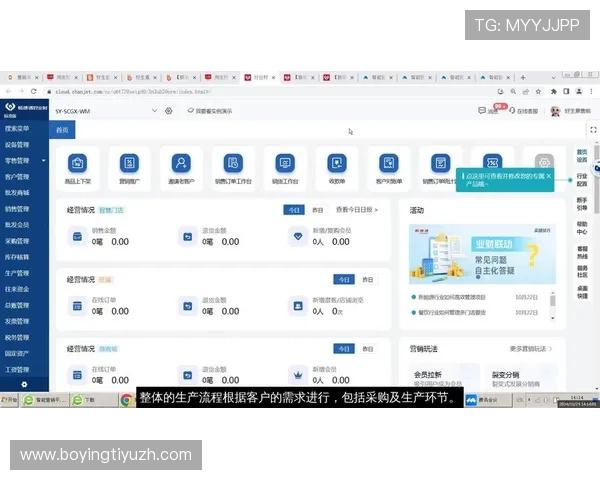The width and height of the screenshot is (600, 480).
Task: Select 昨日 toggle in 智慧门店 panel
Action: [x=317, y=210]
